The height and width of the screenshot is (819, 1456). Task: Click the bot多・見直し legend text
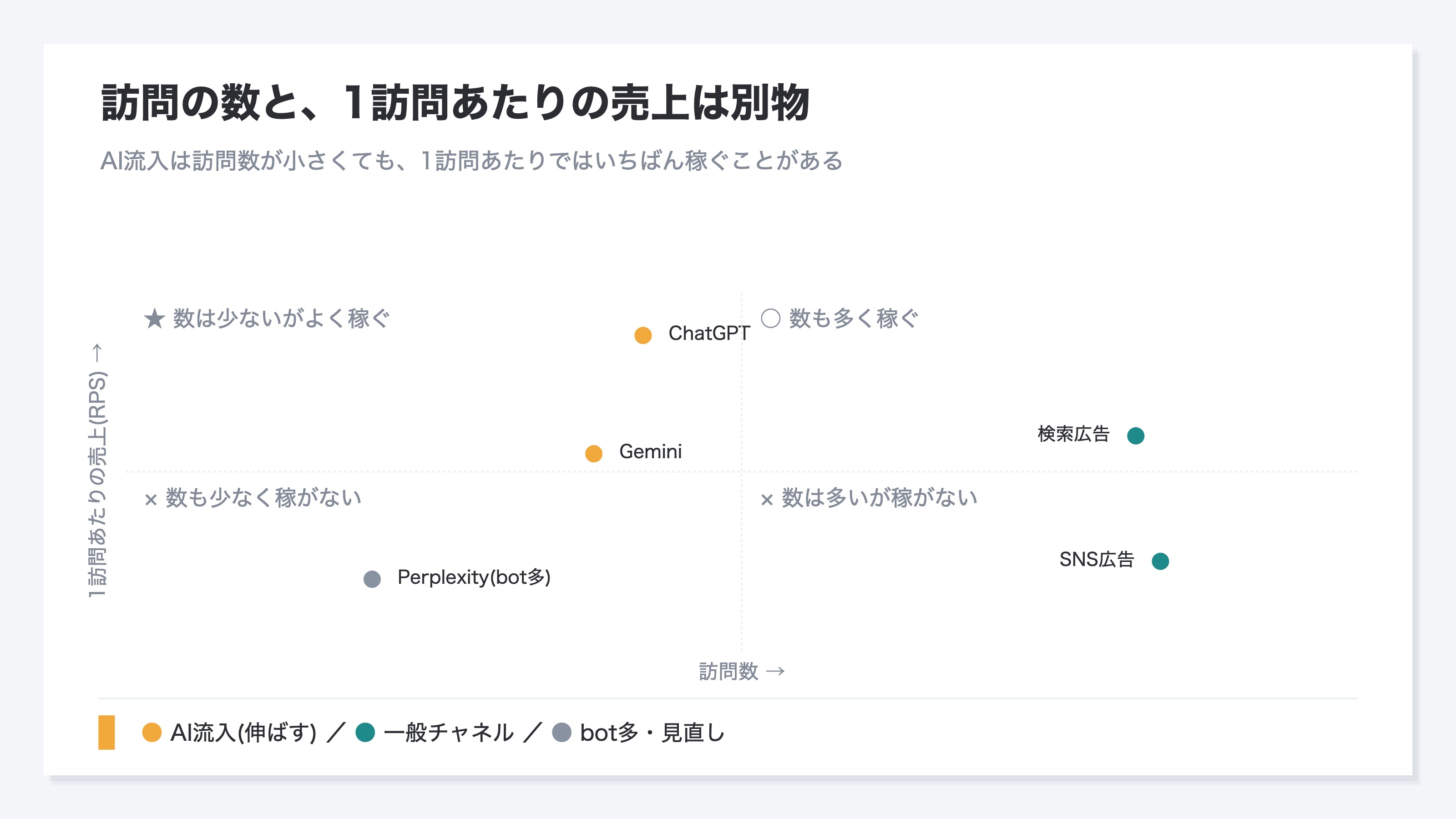[652, 733]
